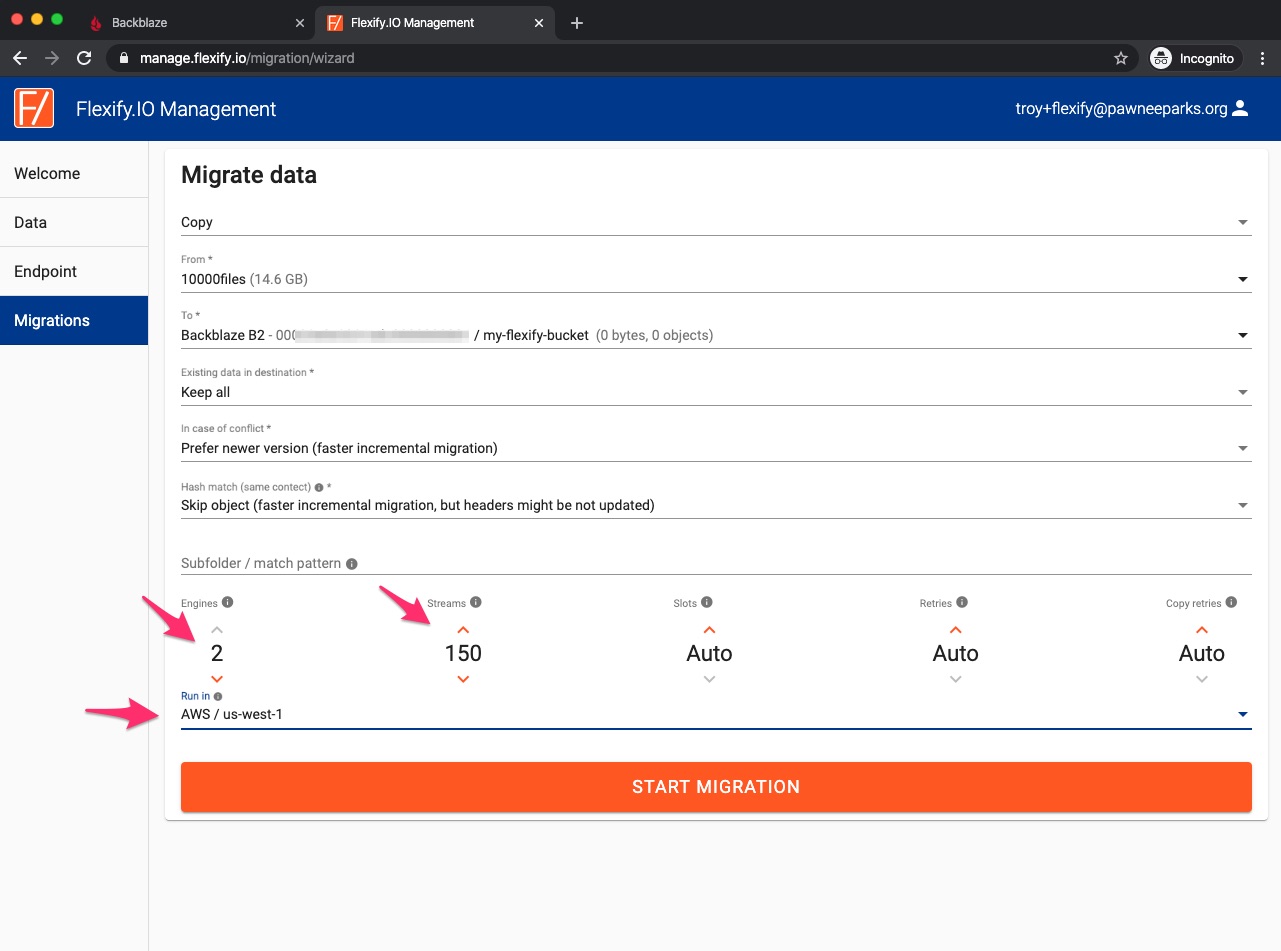Click the Slots value Auto
This screenshot has height=951, width=1281.
(709, 653)
